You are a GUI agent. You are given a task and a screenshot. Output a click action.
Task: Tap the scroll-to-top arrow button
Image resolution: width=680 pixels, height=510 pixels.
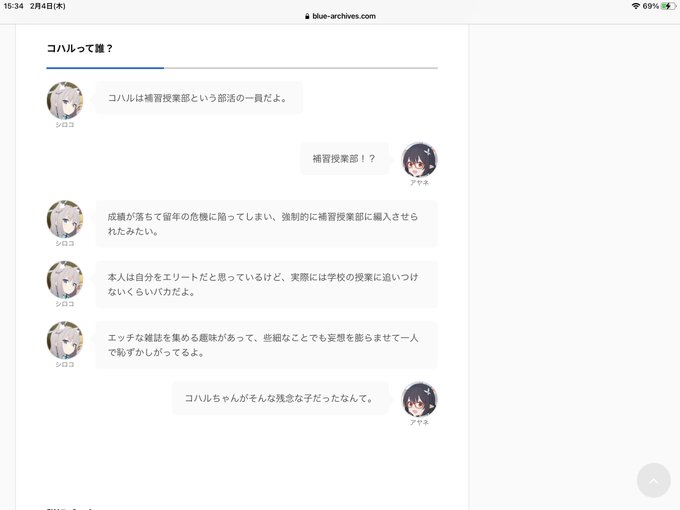coord(654,480)
